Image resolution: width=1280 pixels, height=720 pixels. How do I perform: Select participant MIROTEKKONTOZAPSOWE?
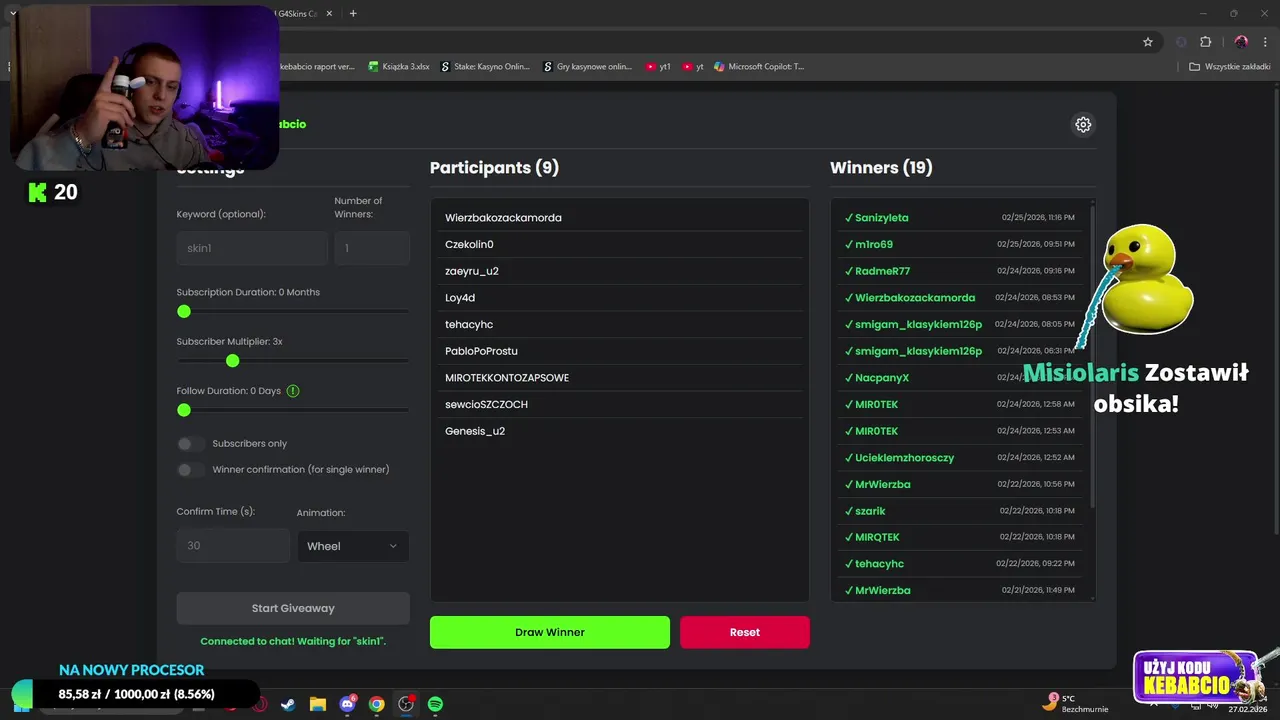tap(620, 378)
